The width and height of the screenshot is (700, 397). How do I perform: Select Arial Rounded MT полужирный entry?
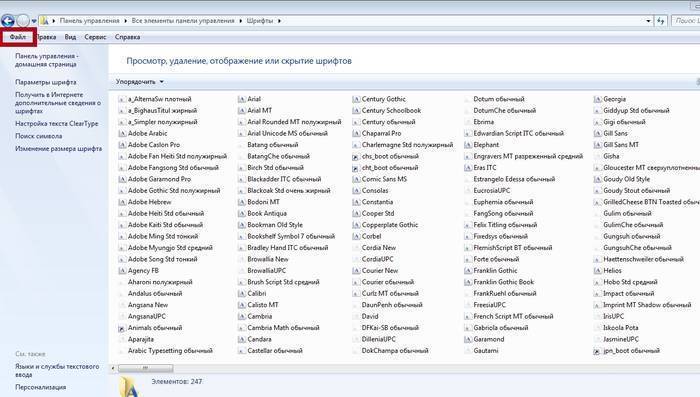point(294,122)
